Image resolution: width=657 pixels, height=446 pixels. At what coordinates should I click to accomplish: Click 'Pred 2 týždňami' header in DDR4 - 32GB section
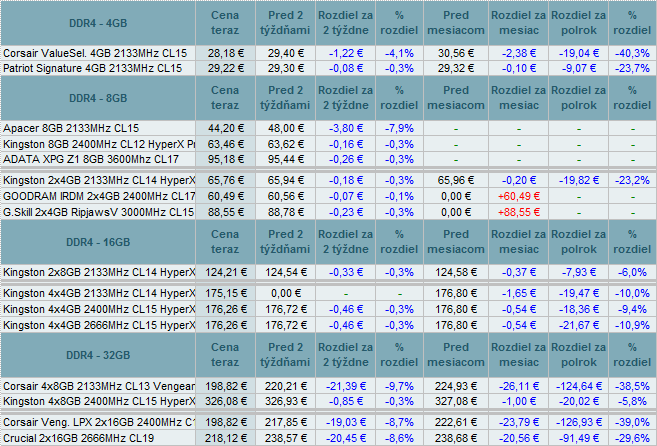coord(285,355)
